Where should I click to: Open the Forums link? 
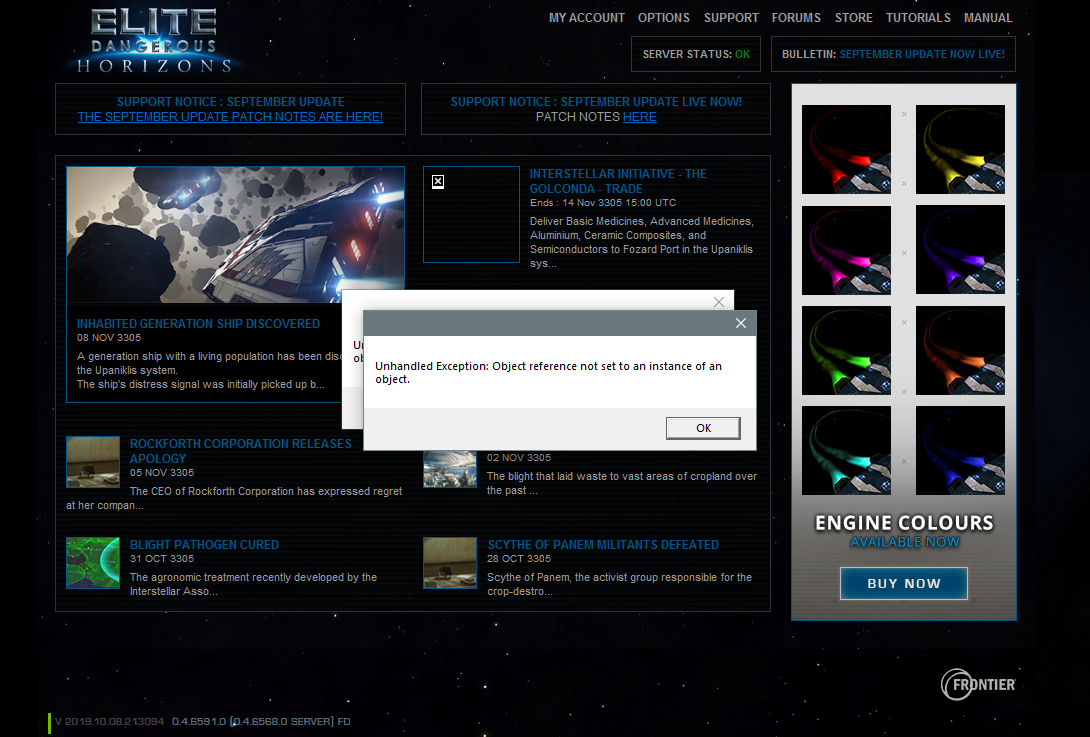pos(796,18)
